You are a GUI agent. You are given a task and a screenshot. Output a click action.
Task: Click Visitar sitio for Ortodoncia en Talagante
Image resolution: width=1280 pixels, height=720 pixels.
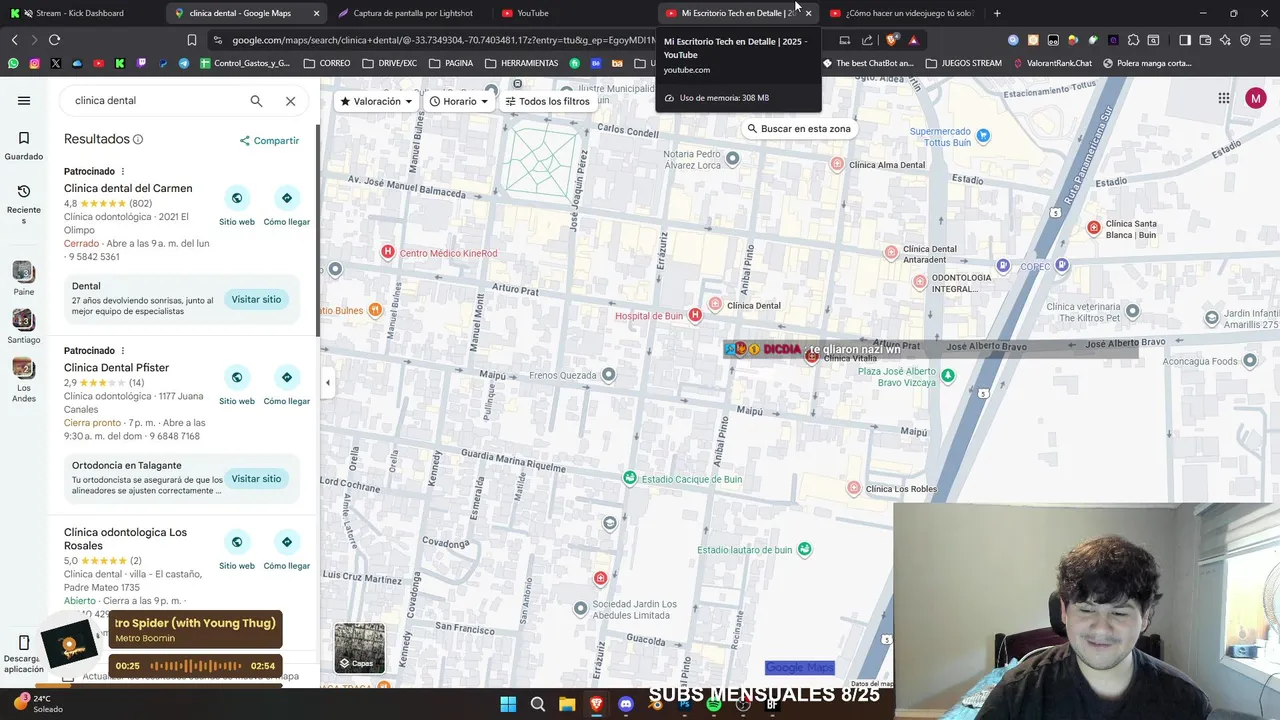coord(256,479)
